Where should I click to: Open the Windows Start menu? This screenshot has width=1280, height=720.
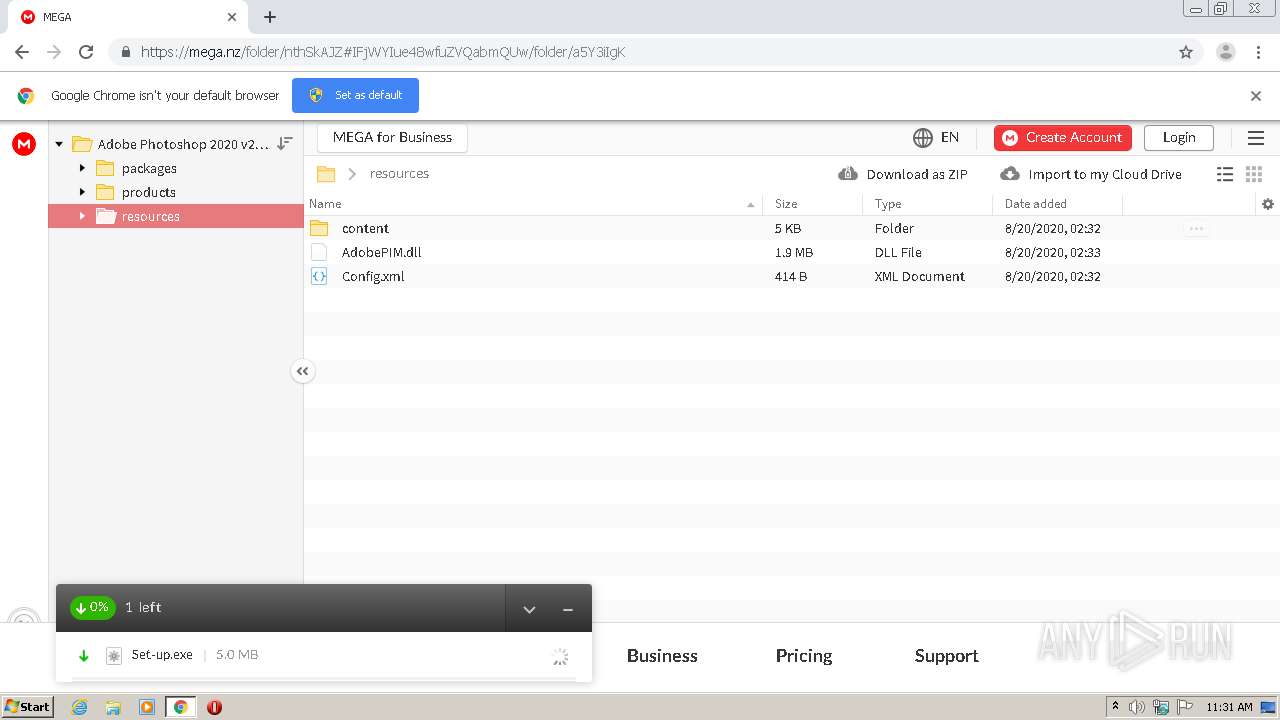click(28, 706)
